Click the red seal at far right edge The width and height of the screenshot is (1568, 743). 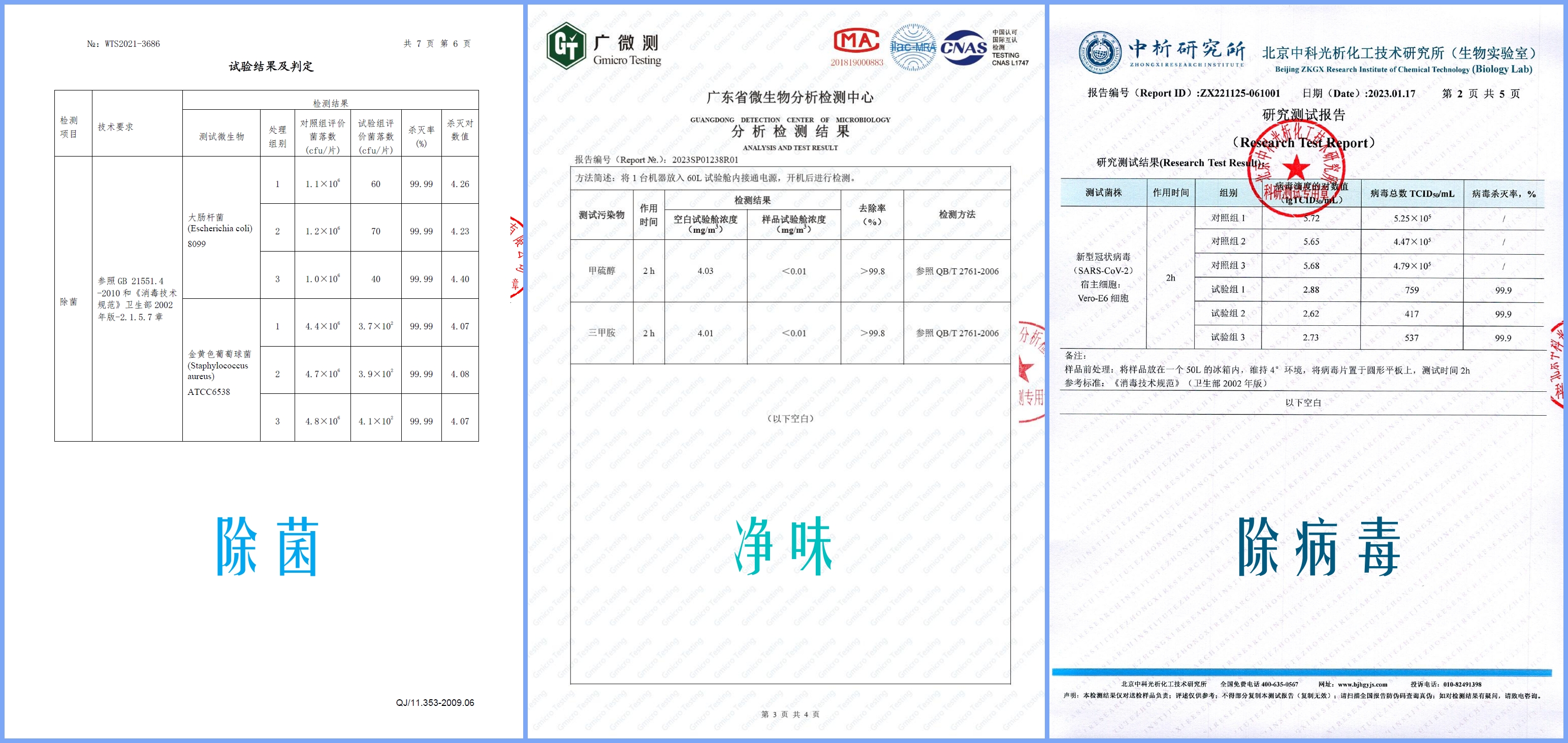(x=1558, y=364)
